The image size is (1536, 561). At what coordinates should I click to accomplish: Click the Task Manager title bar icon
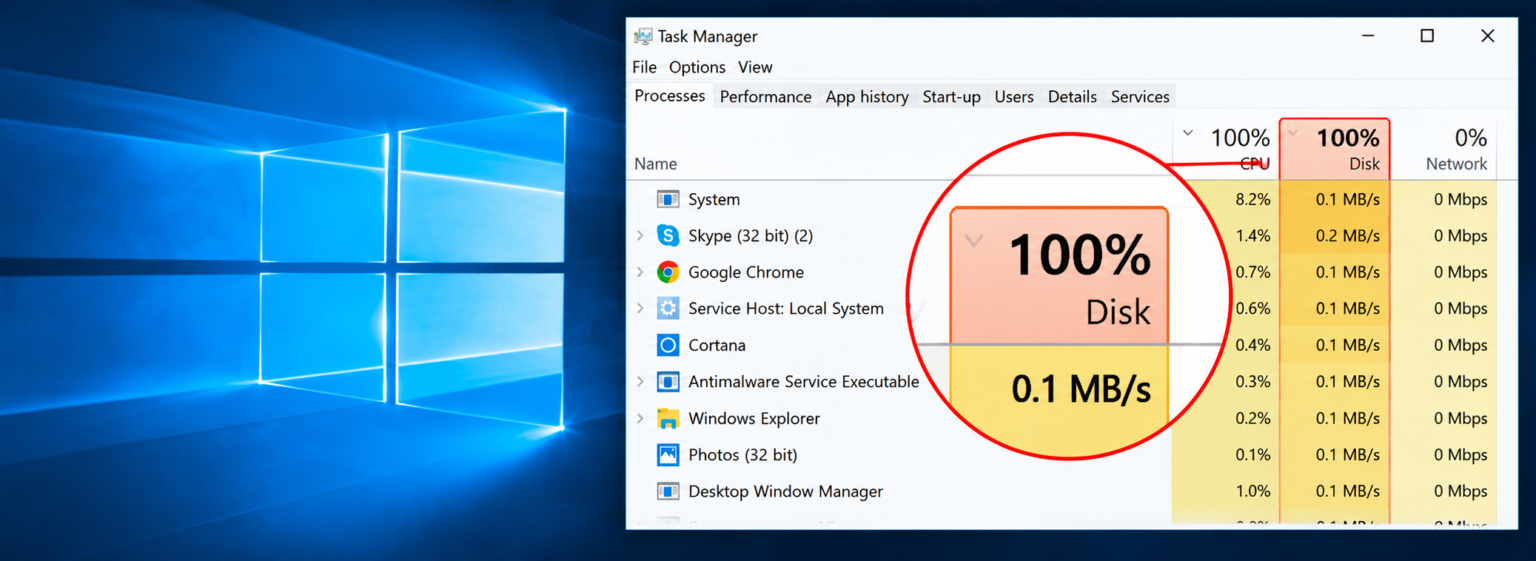point(643,36)
